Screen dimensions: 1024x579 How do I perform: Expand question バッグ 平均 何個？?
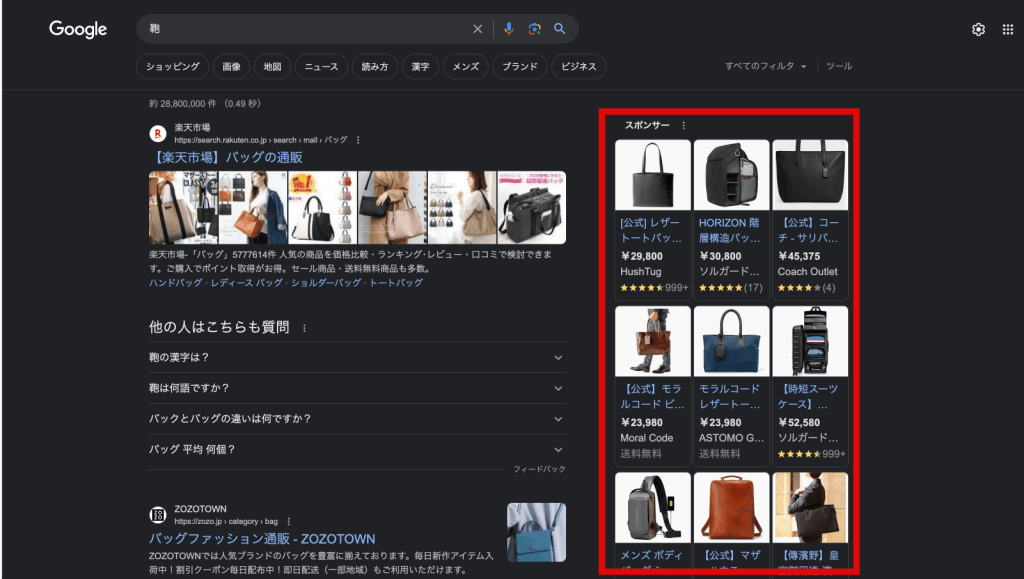357,450
